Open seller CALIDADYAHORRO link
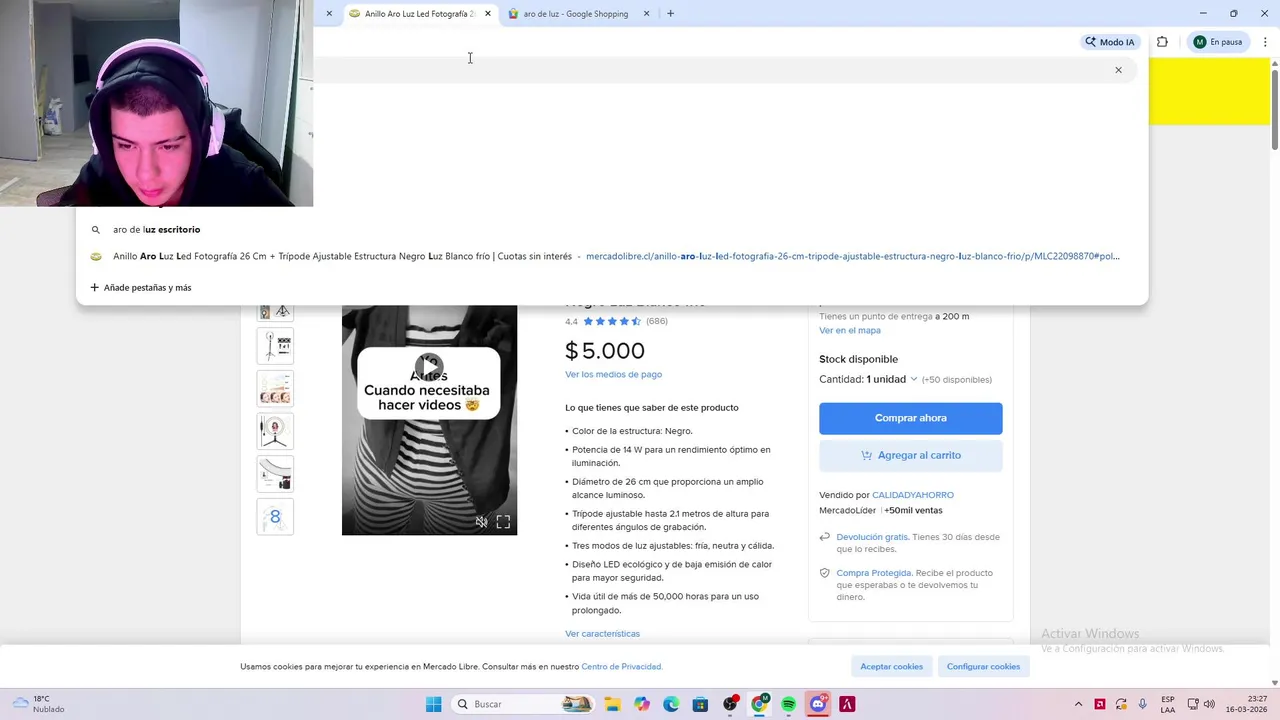 [913, 495]
